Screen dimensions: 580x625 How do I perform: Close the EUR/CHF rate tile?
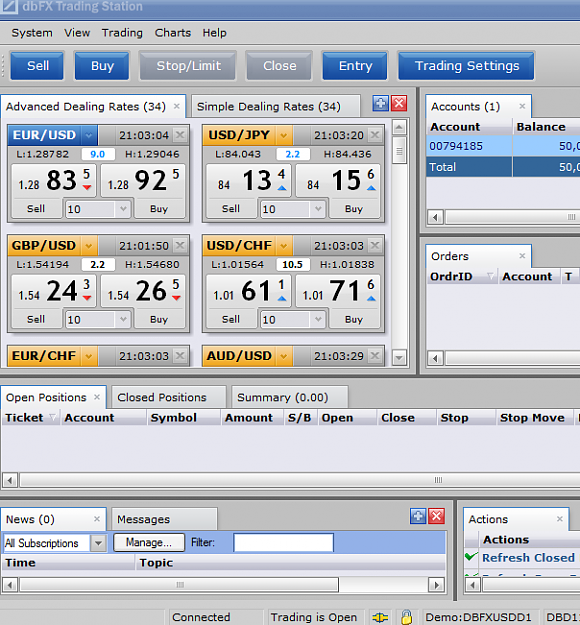point(180,356)
